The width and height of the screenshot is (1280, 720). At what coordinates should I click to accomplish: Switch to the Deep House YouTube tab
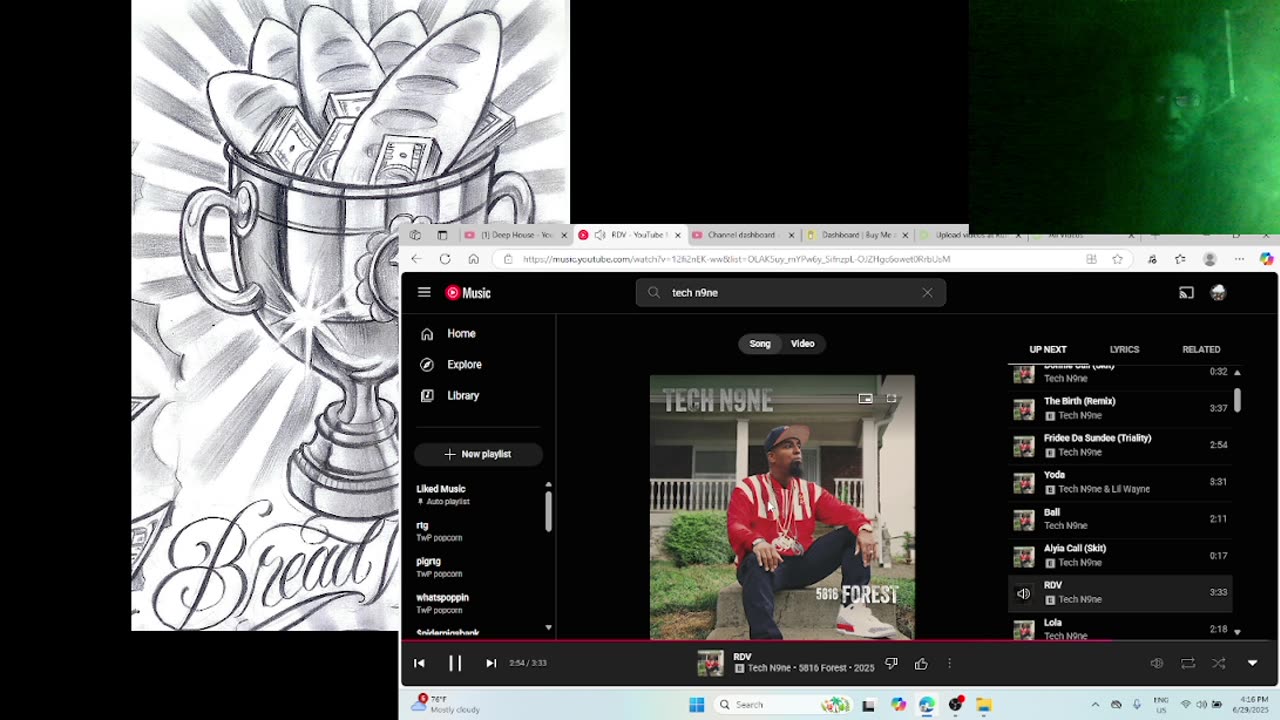pos(516,235)
